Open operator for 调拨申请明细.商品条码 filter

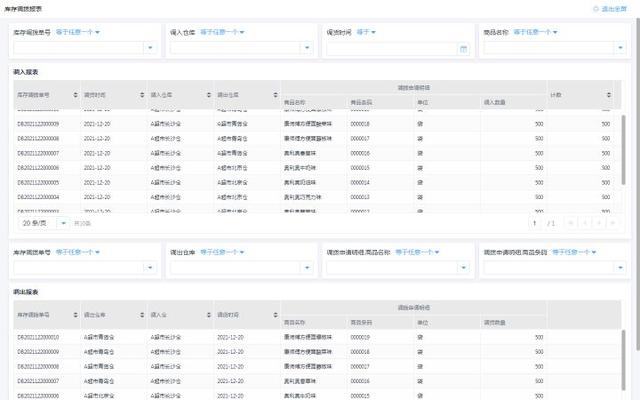[574, 252]
